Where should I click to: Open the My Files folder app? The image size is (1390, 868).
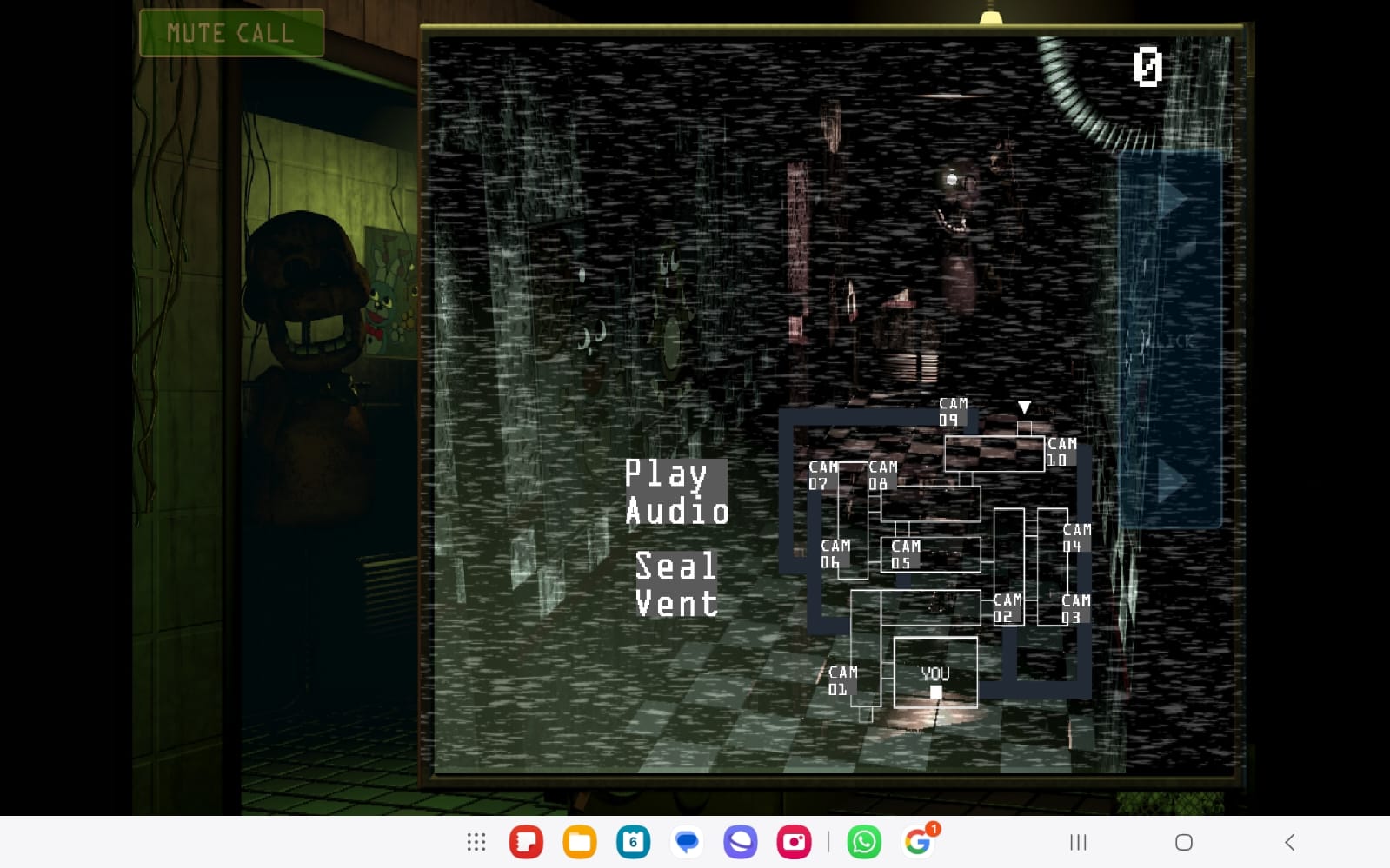click(580, 842)
